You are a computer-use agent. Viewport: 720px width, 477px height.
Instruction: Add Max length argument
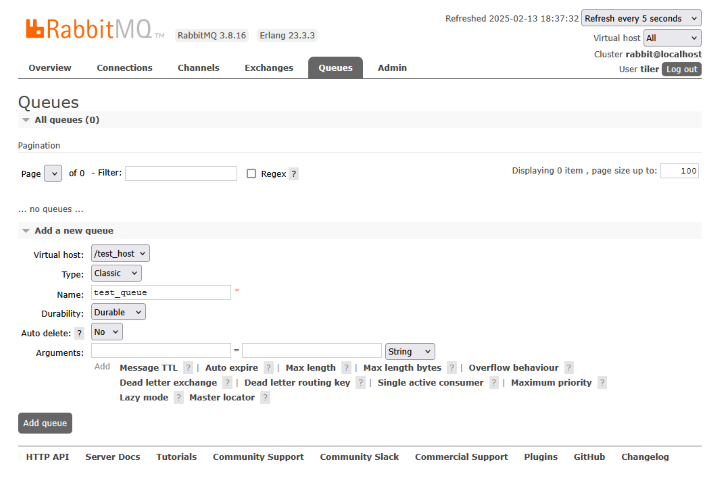[310, 368]
